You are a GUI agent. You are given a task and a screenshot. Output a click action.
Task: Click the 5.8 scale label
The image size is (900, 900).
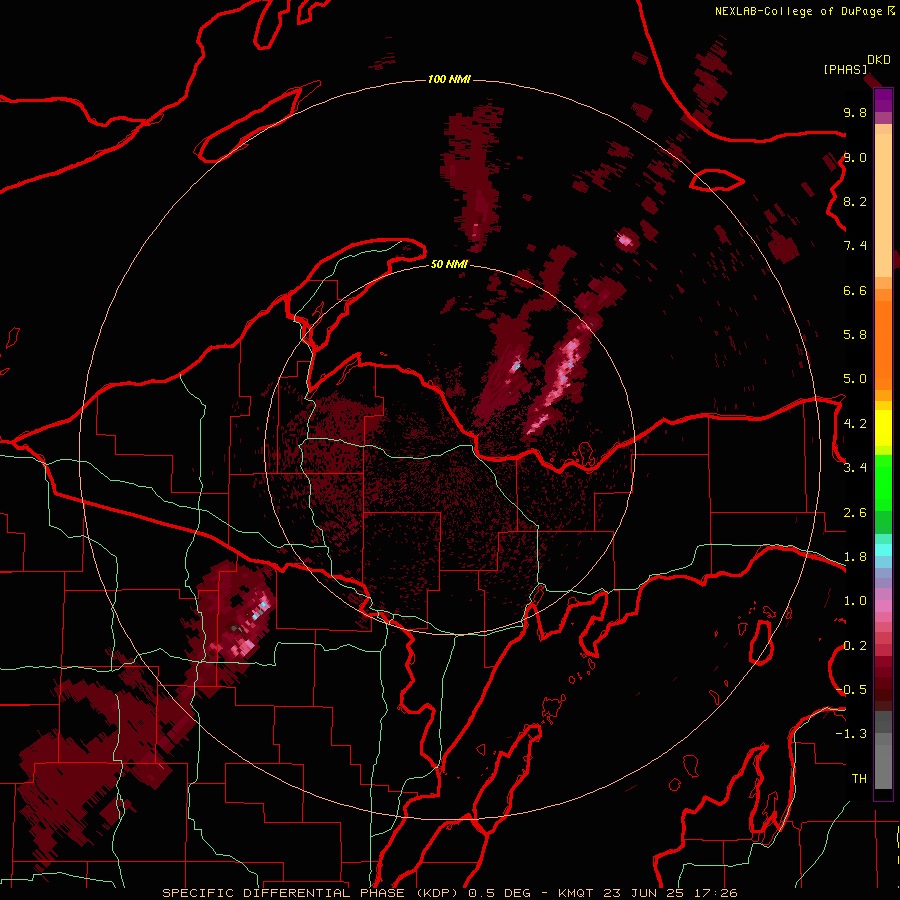coord(855,335)
